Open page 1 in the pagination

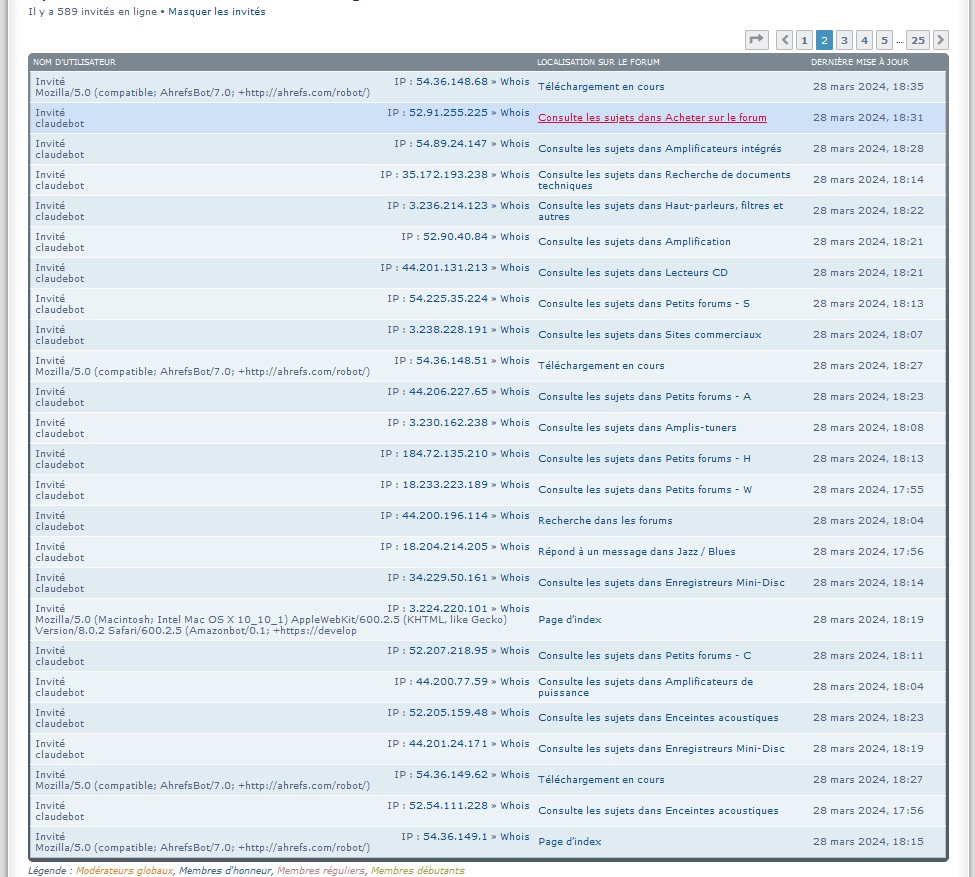coord(804,40)
